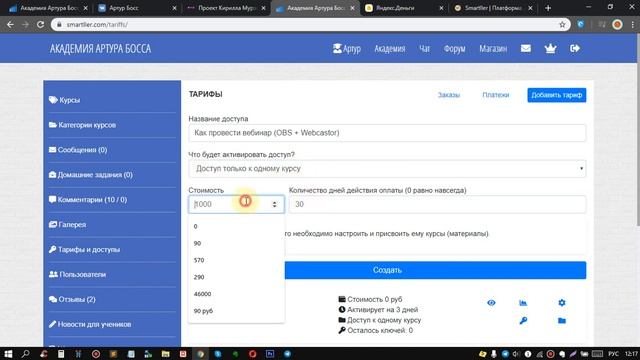Select suggestion 90 руб in cost list
This screenshot has width=640, height=360.
coord(236,311)
